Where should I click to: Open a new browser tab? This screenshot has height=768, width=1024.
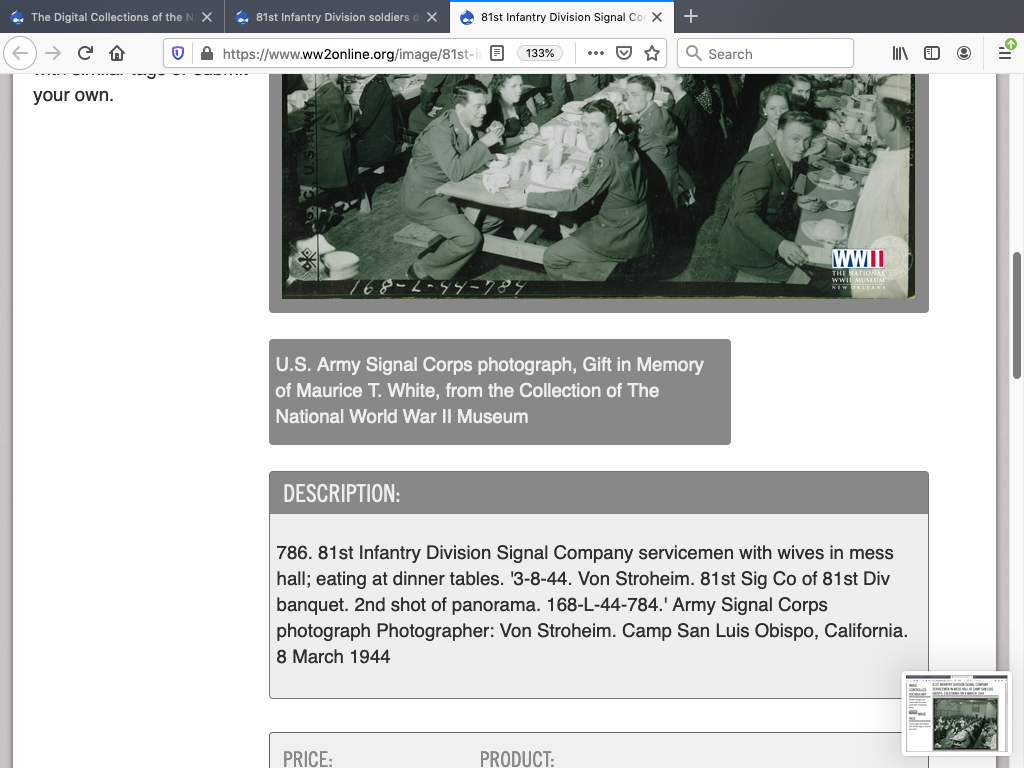click(691, 17)
